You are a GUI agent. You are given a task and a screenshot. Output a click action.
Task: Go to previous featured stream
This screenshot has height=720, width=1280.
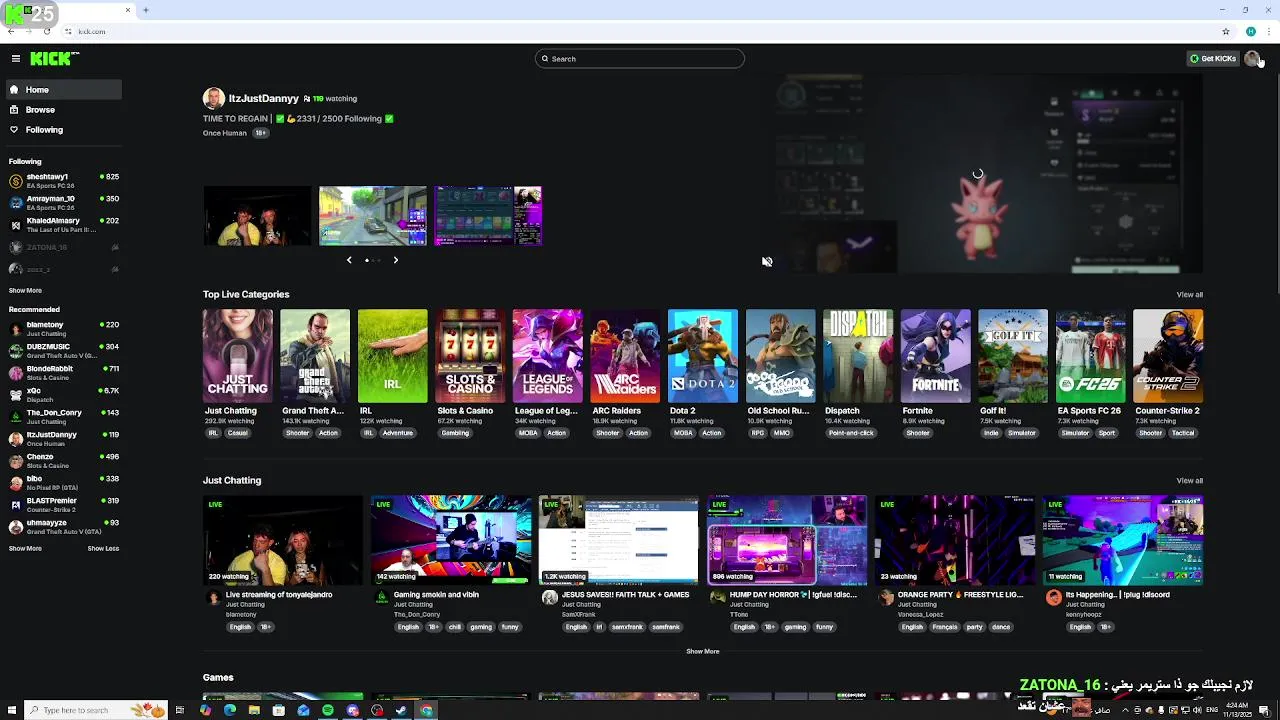tap(349, 260)
